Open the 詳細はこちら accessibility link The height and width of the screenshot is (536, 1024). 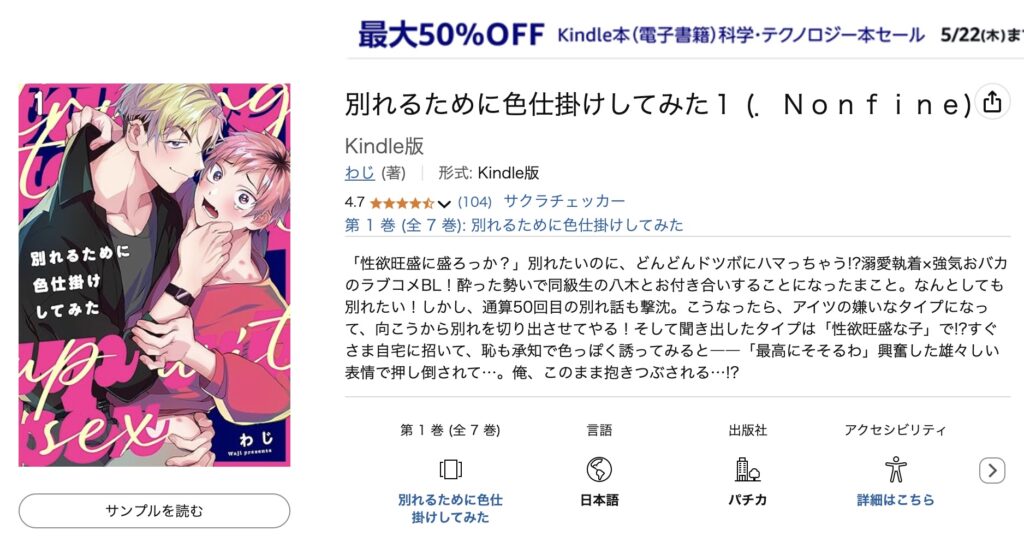click(x=895, y=500)
